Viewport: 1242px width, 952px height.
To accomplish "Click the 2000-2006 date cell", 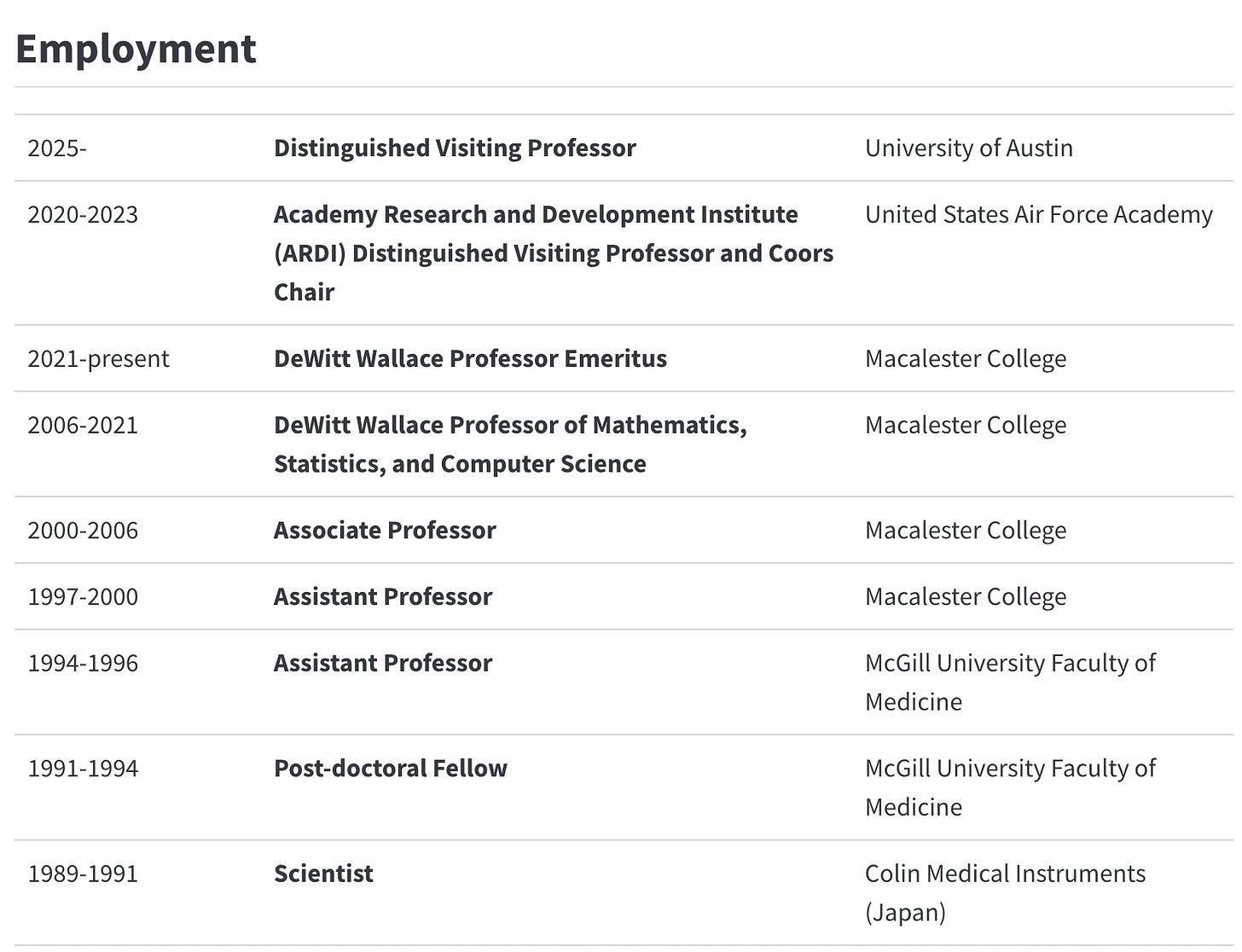I will click(83, 531).
